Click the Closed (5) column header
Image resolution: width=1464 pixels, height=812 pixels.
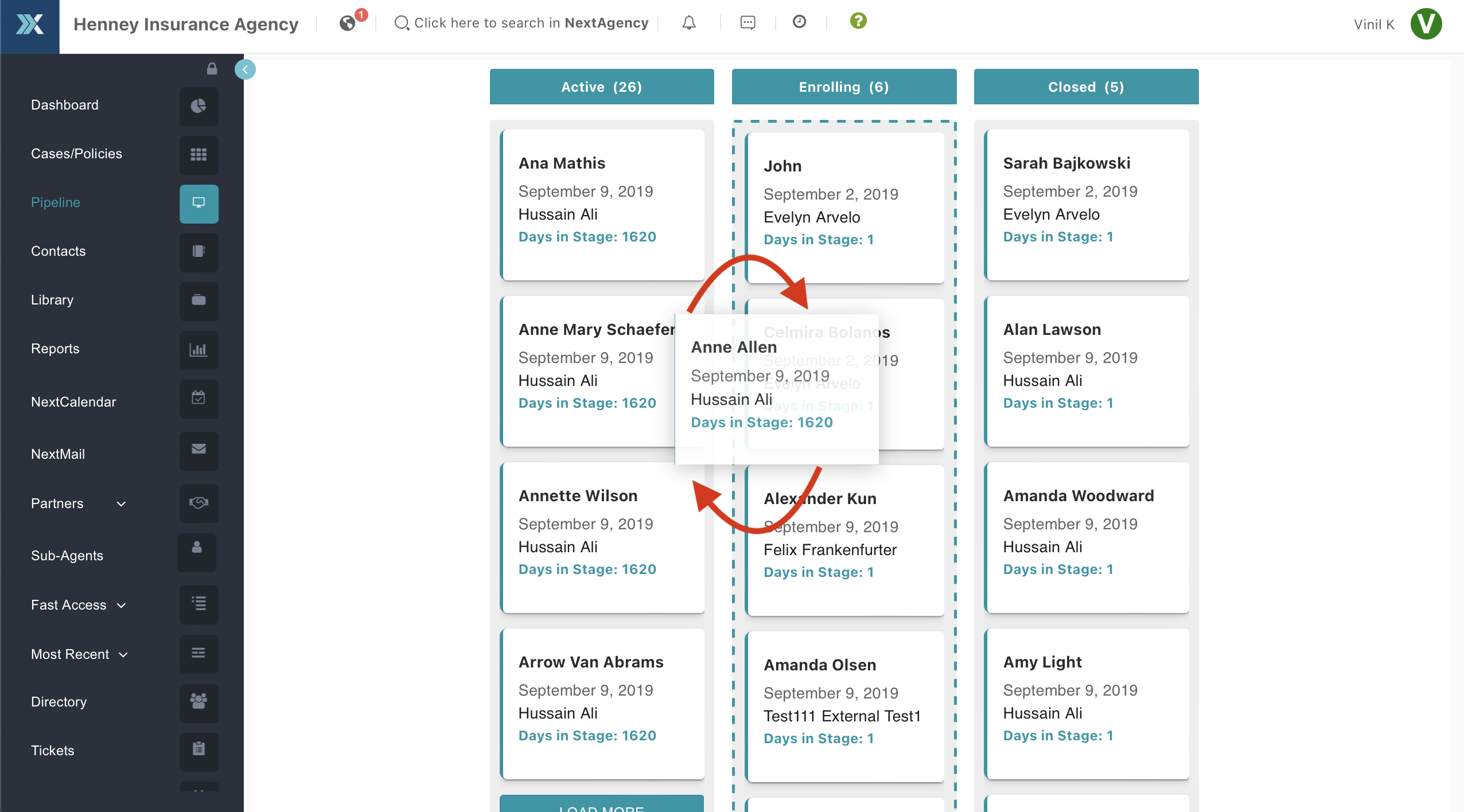[1086, 87]
